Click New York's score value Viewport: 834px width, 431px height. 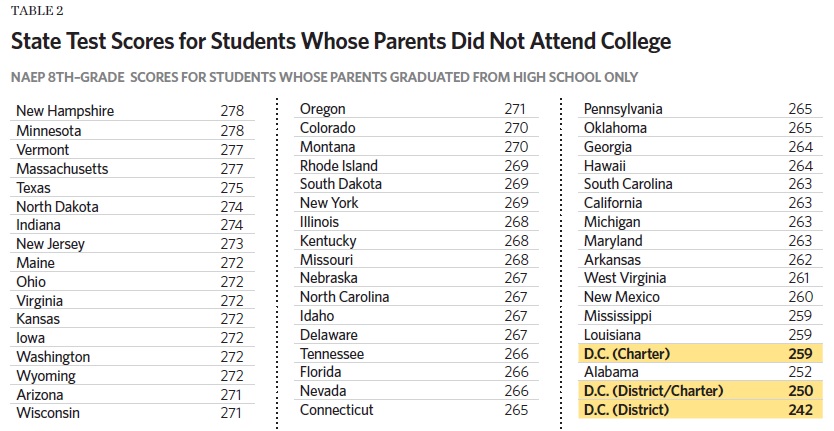click(x=516, y=203)
